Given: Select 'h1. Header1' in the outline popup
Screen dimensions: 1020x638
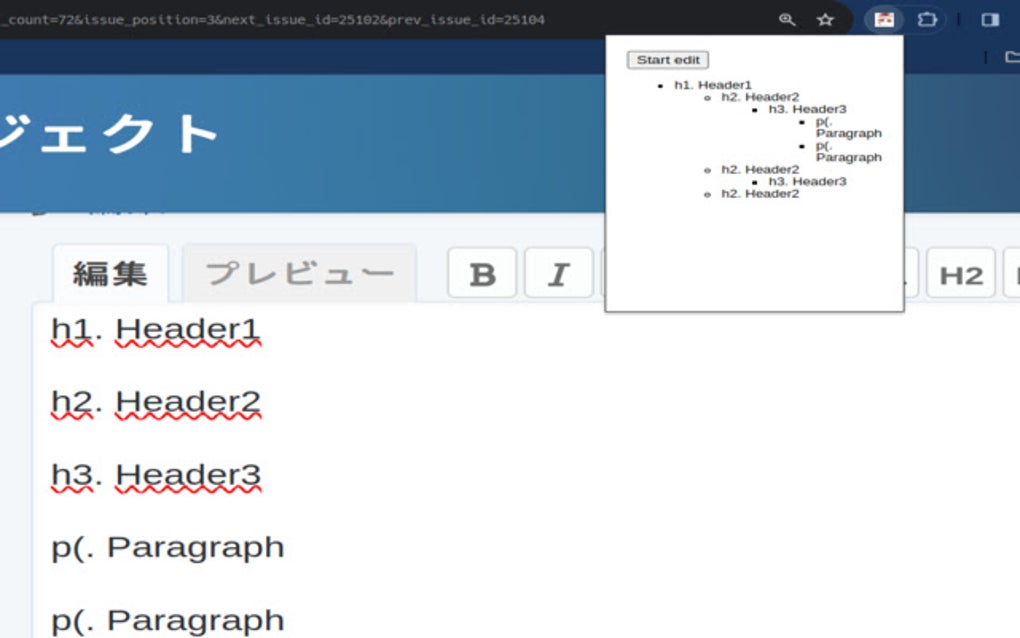Looking at the screenshot, I should point(714,84).
